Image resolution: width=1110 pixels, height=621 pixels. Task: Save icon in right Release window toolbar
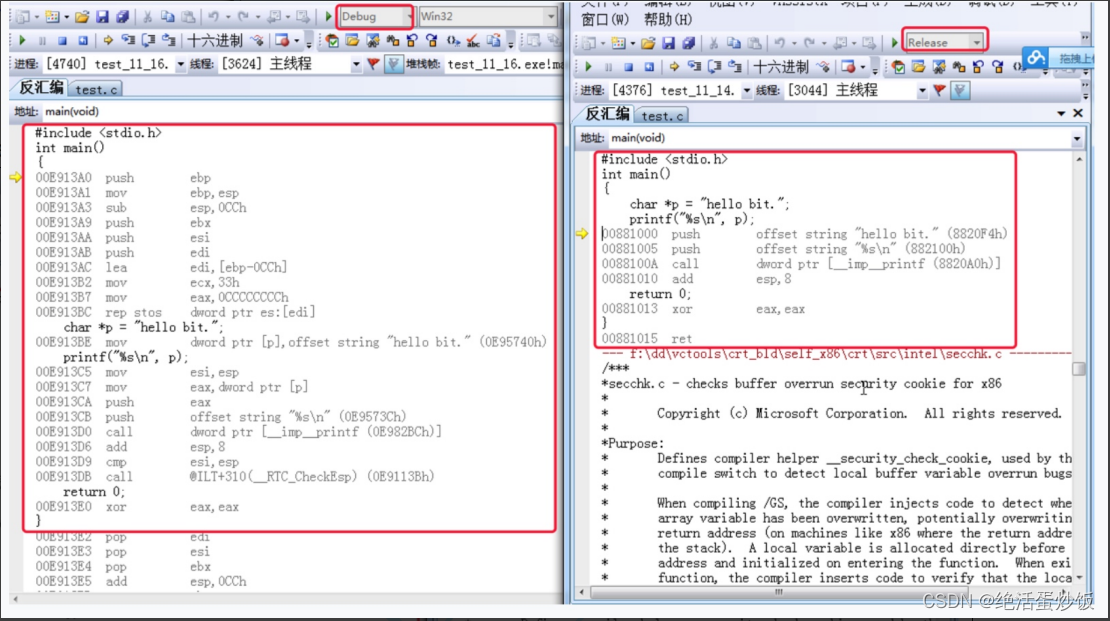click(668, 43)
